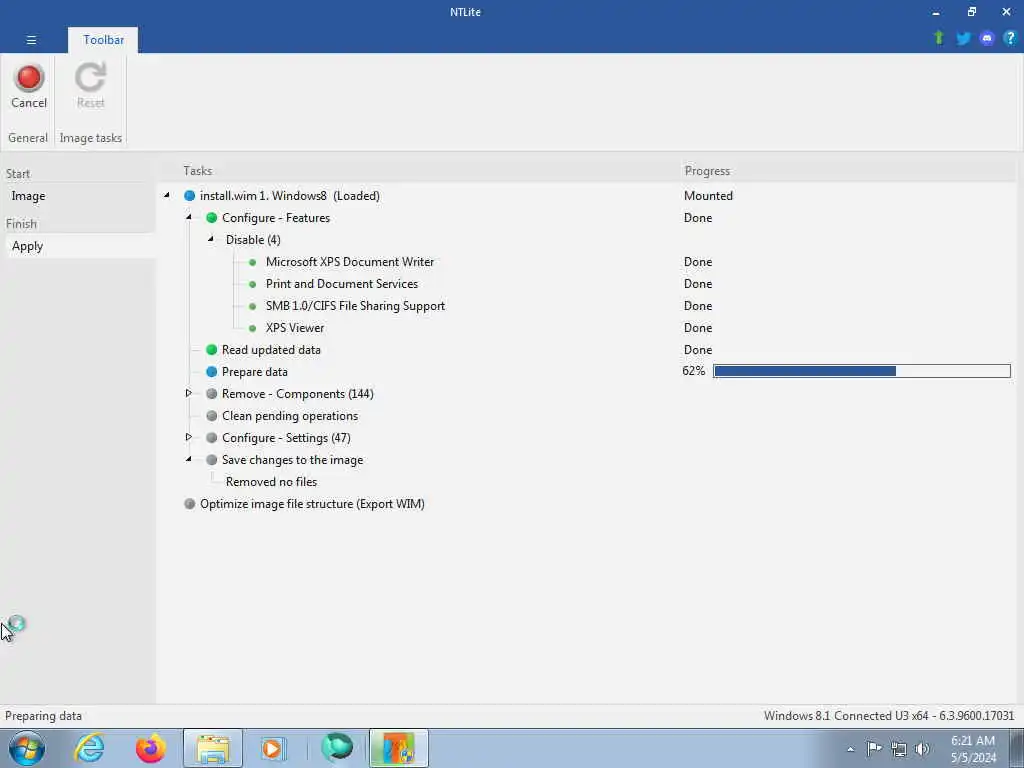This screenshot has width=1024, height=768.
Task: Click the Prepare data progress bar
Action: click(861, 371)
